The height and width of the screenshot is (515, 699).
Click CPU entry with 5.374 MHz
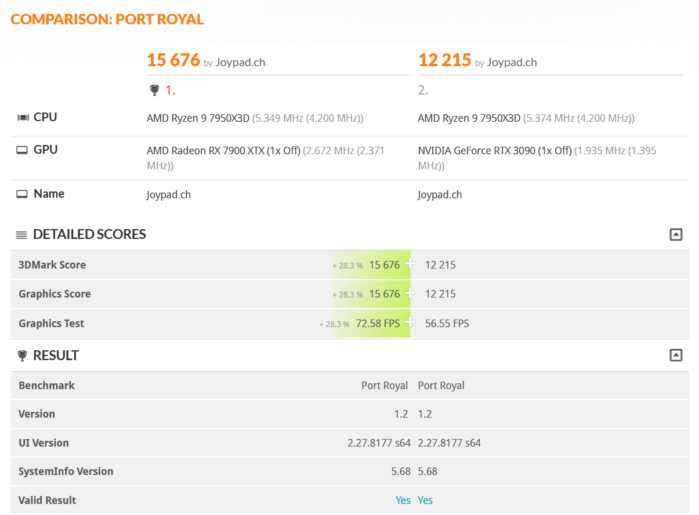526,118
